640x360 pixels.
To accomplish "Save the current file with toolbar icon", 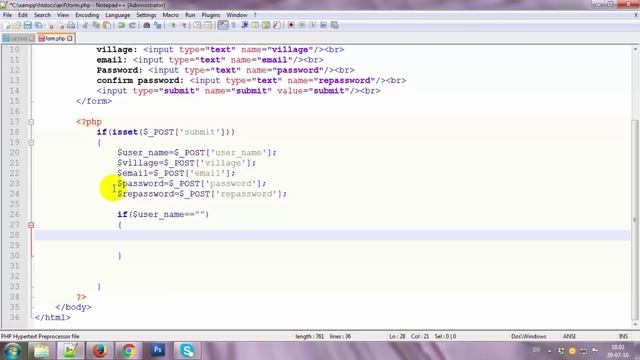I will tap(27, 25).
